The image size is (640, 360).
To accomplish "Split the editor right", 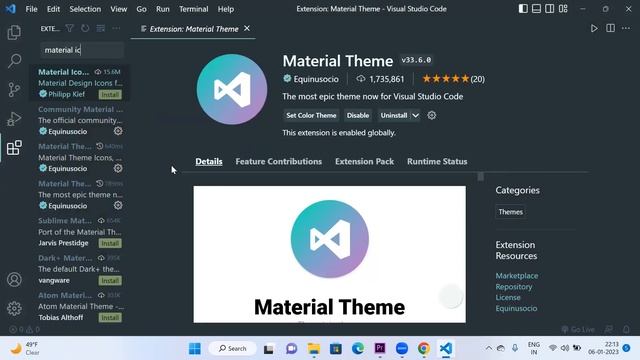I will coord(610,29).
